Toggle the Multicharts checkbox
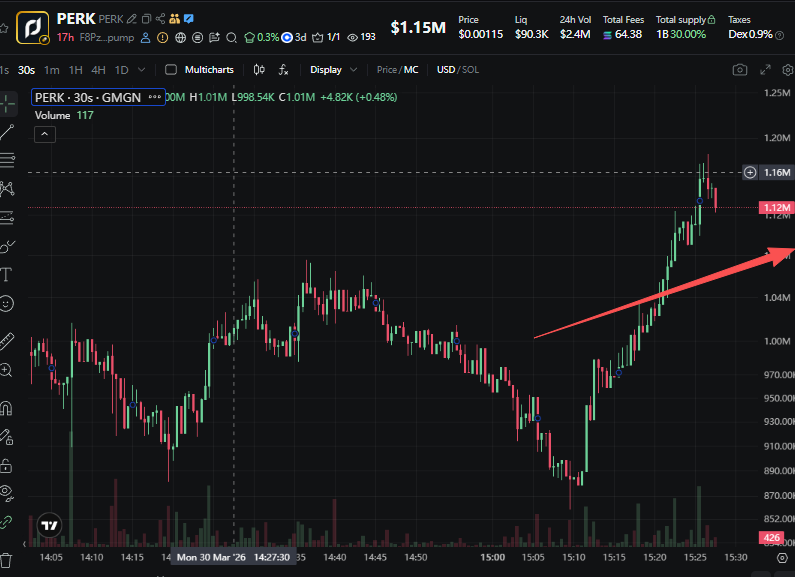 171,70
